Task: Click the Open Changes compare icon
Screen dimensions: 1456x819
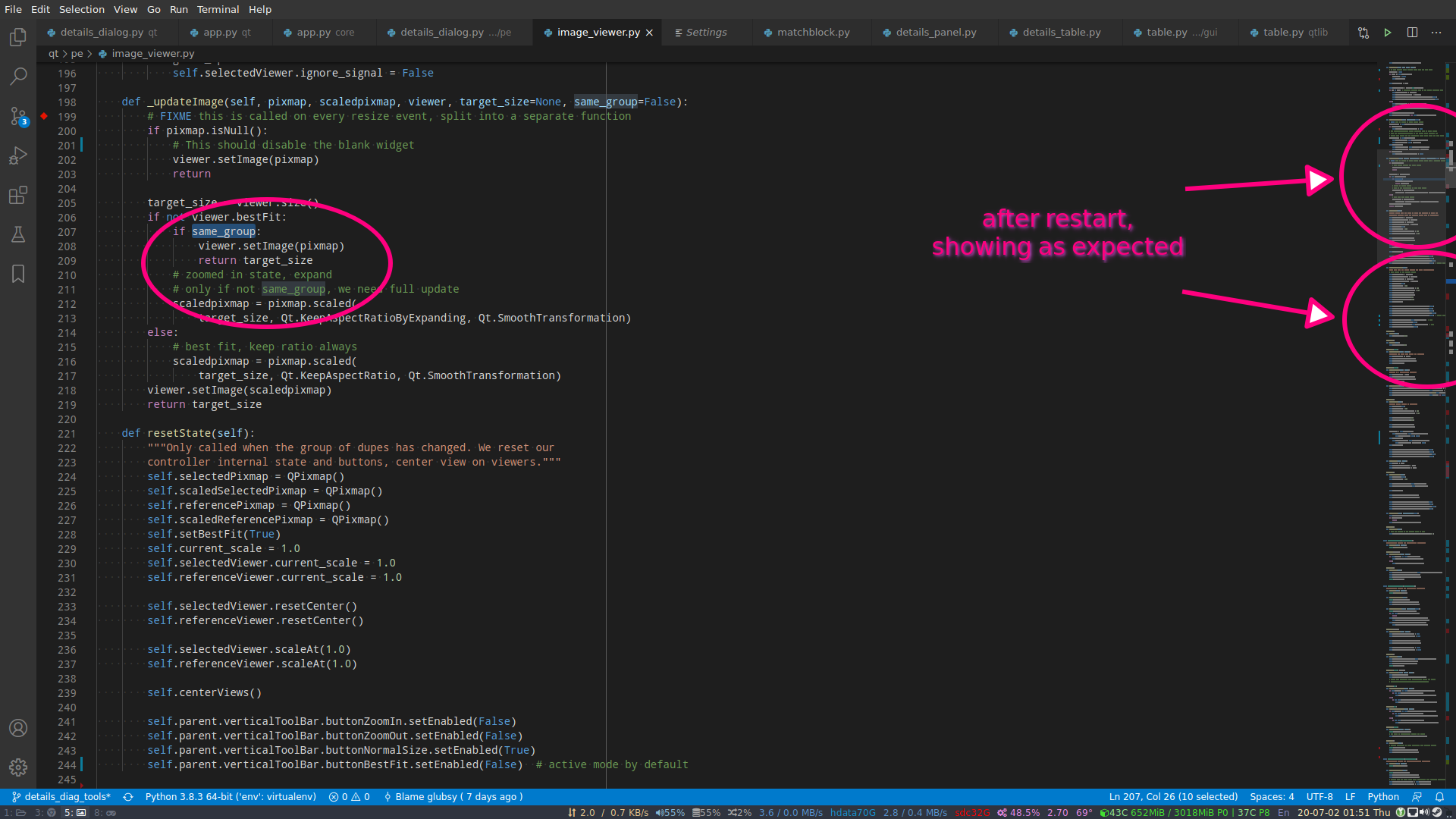Action: 1363,33
